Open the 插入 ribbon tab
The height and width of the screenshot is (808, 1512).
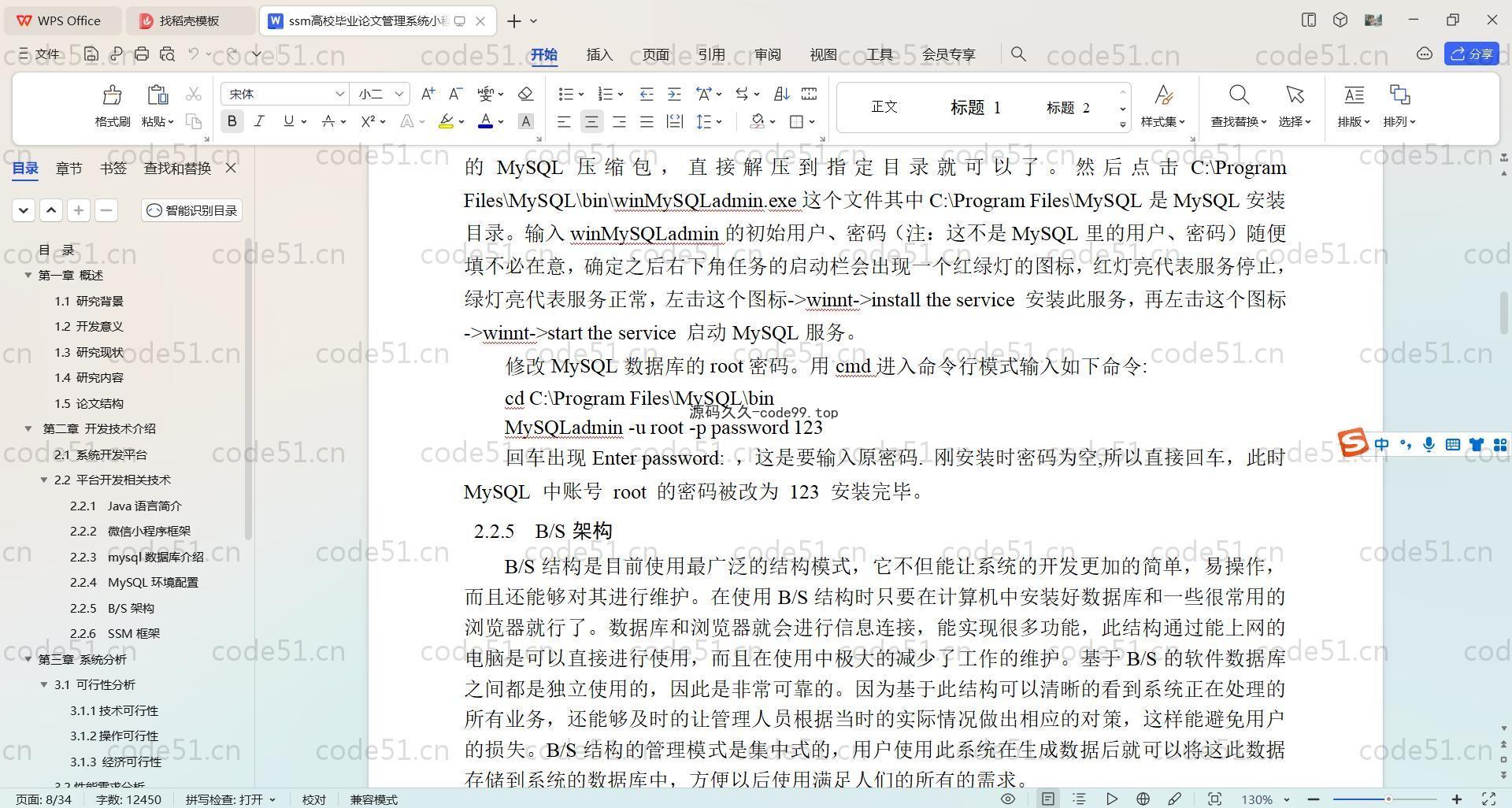pos(599,54)
